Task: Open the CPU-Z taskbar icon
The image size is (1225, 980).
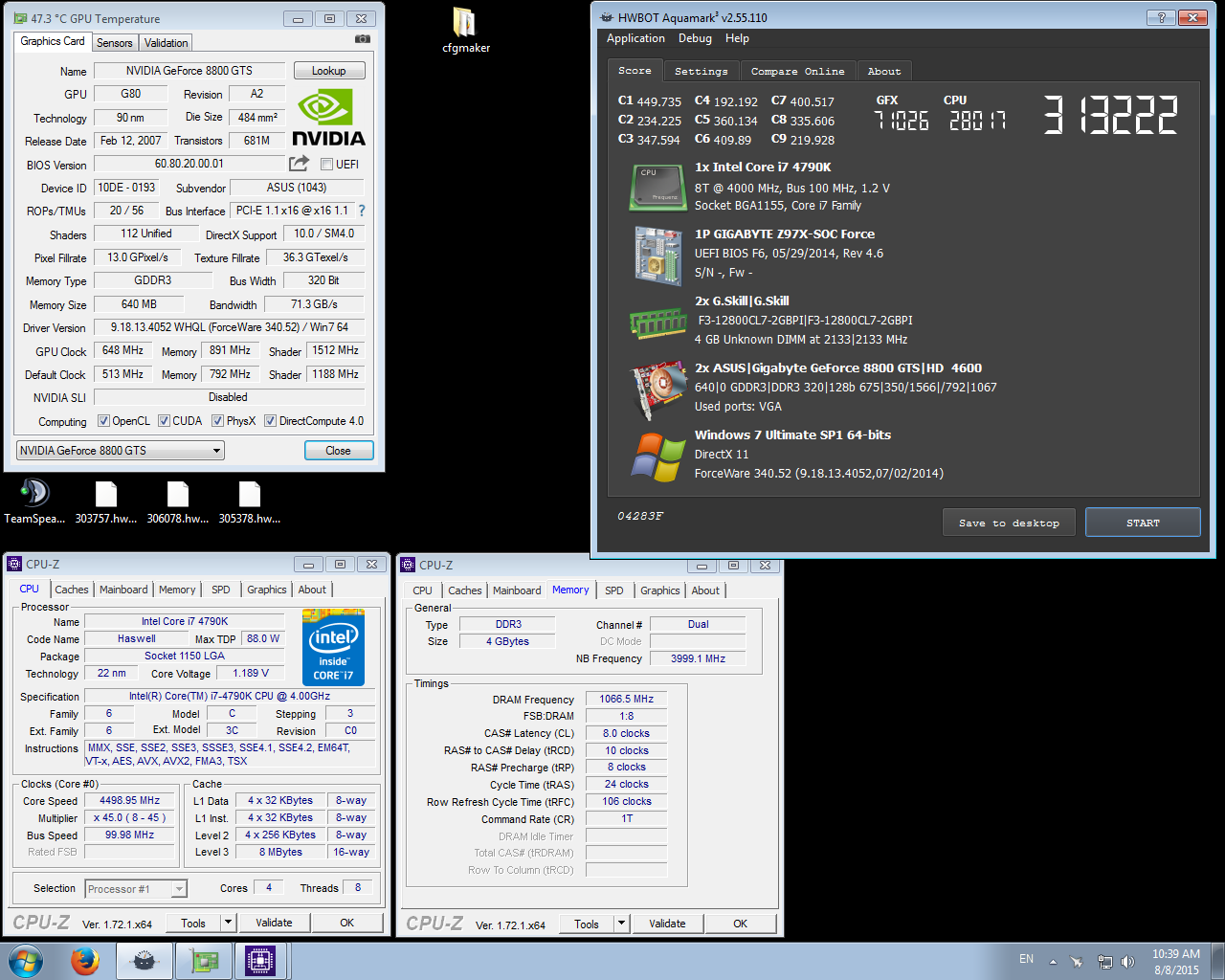Action: click(261, 961)
